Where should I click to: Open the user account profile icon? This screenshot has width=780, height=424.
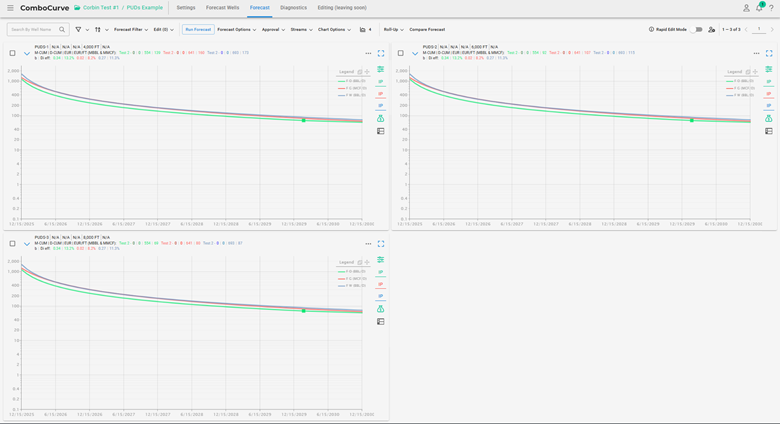746,8
